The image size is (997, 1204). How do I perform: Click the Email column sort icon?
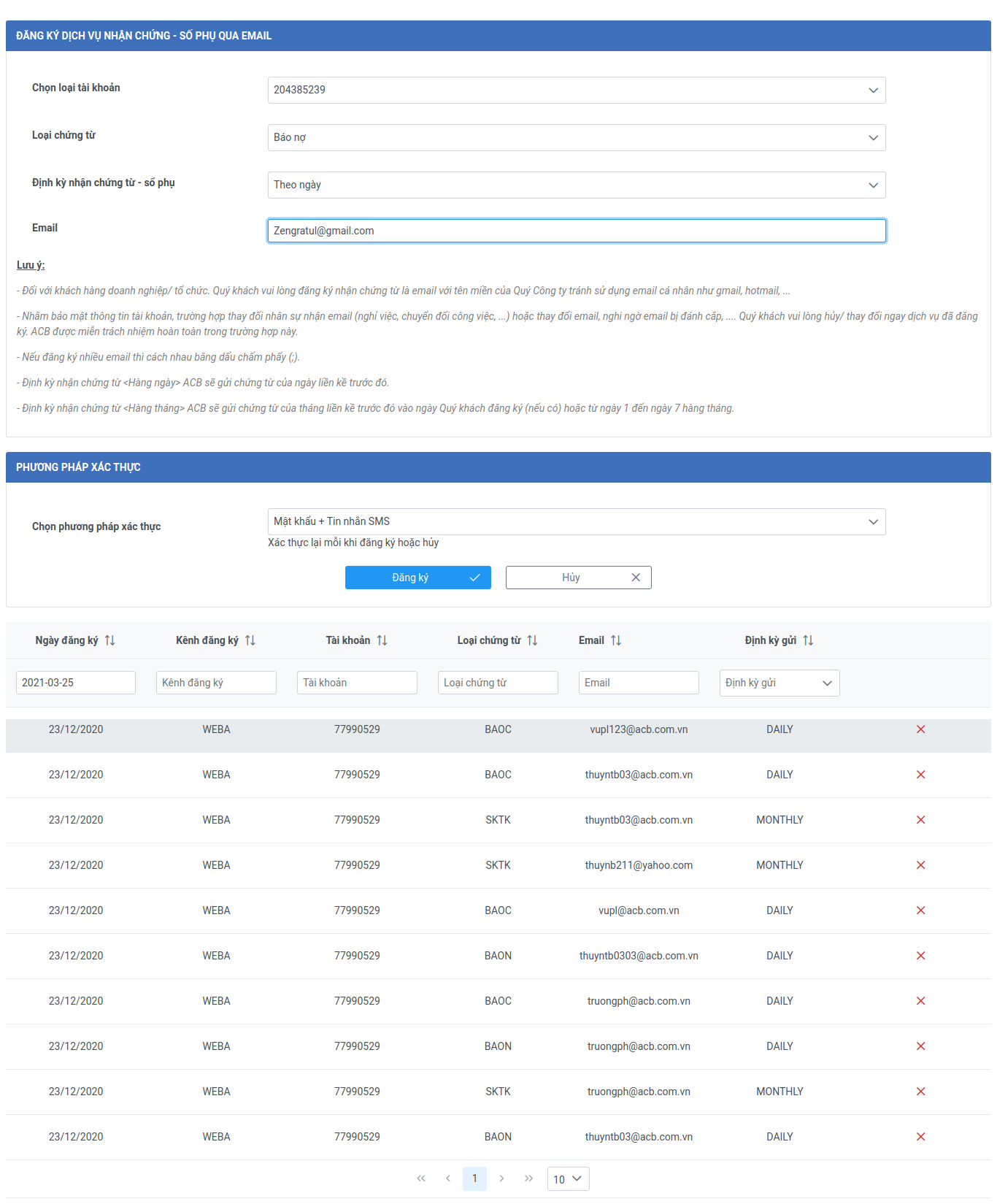coord(616,640)
